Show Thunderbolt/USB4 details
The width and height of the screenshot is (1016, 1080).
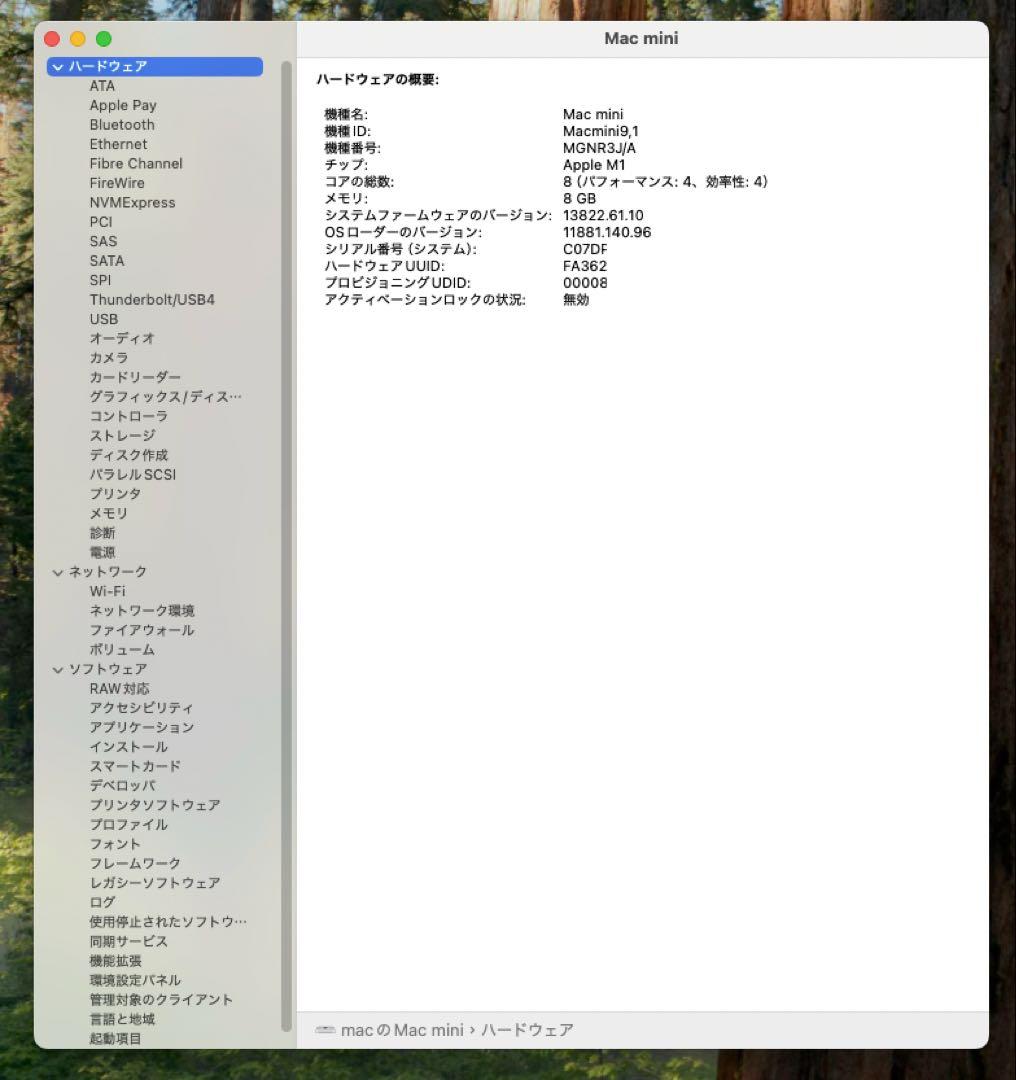tap(152, 300)
